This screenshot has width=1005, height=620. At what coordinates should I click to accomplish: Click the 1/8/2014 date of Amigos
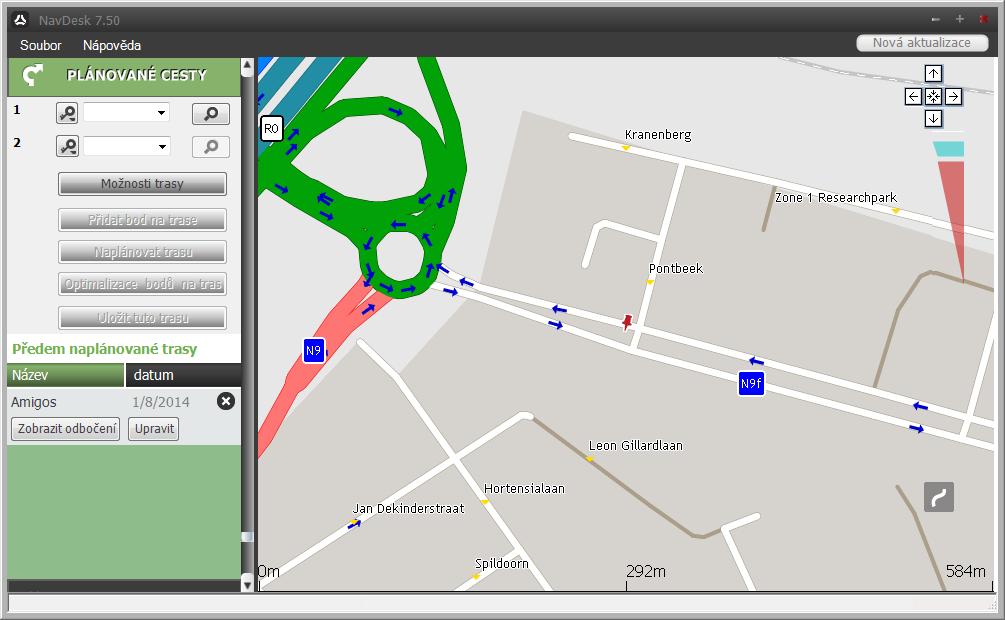(161, 402)
